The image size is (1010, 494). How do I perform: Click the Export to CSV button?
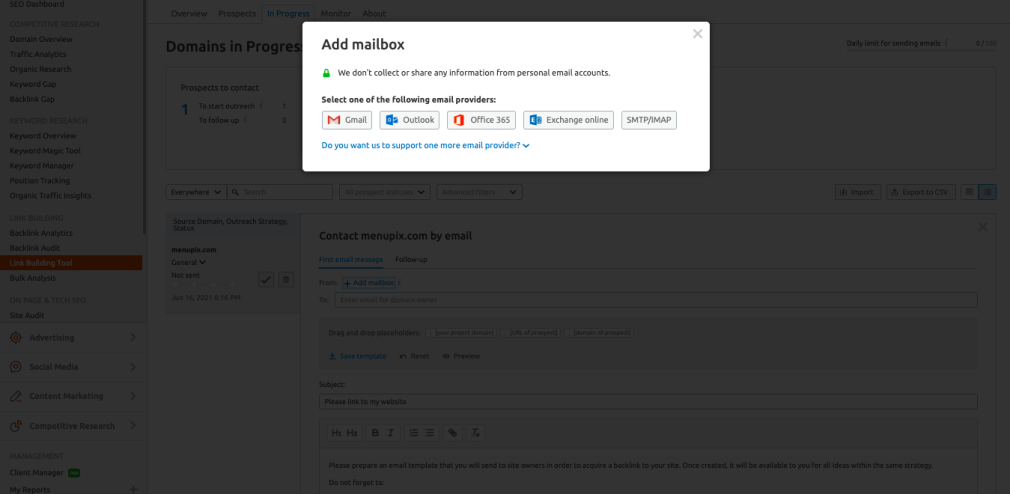(918, 191)
